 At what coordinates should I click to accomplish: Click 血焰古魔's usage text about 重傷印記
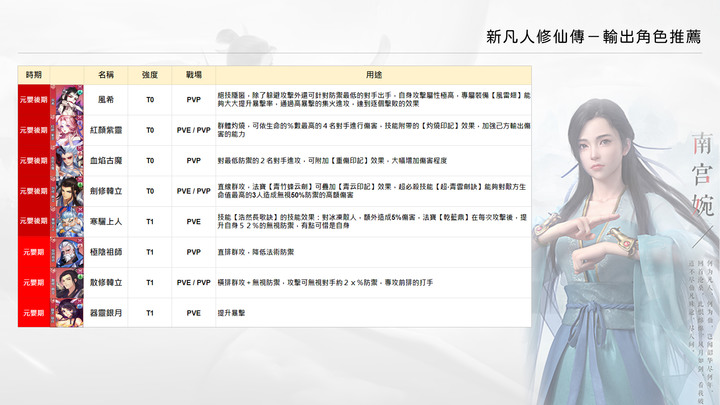coord(332,161)
